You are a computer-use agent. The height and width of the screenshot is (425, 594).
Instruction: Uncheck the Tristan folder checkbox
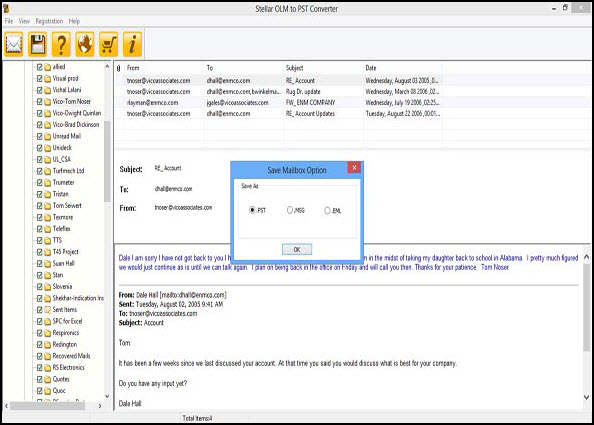point(39,194)
